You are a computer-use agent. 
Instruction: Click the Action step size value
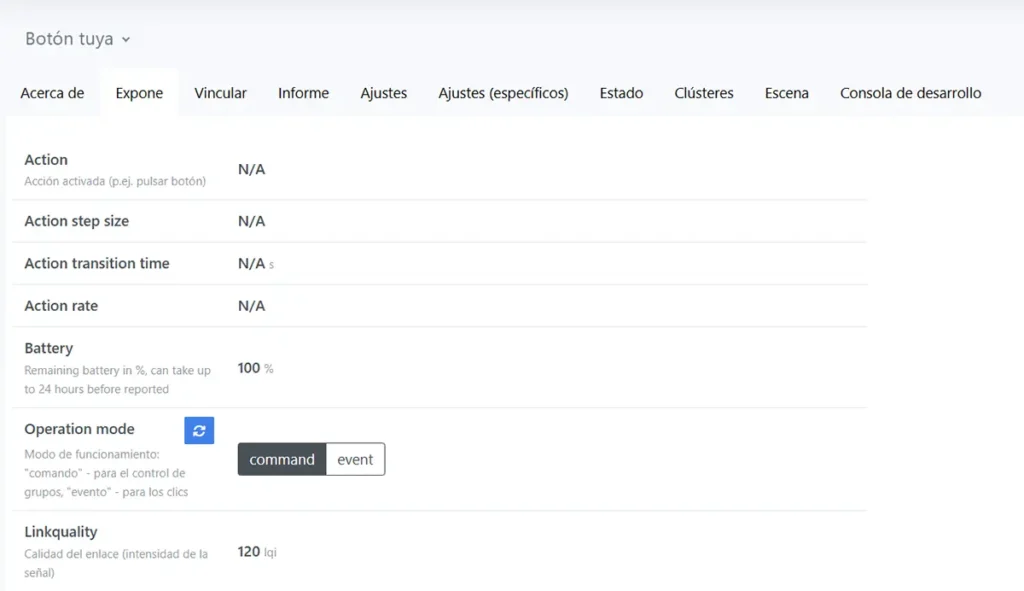coord(251,221)
